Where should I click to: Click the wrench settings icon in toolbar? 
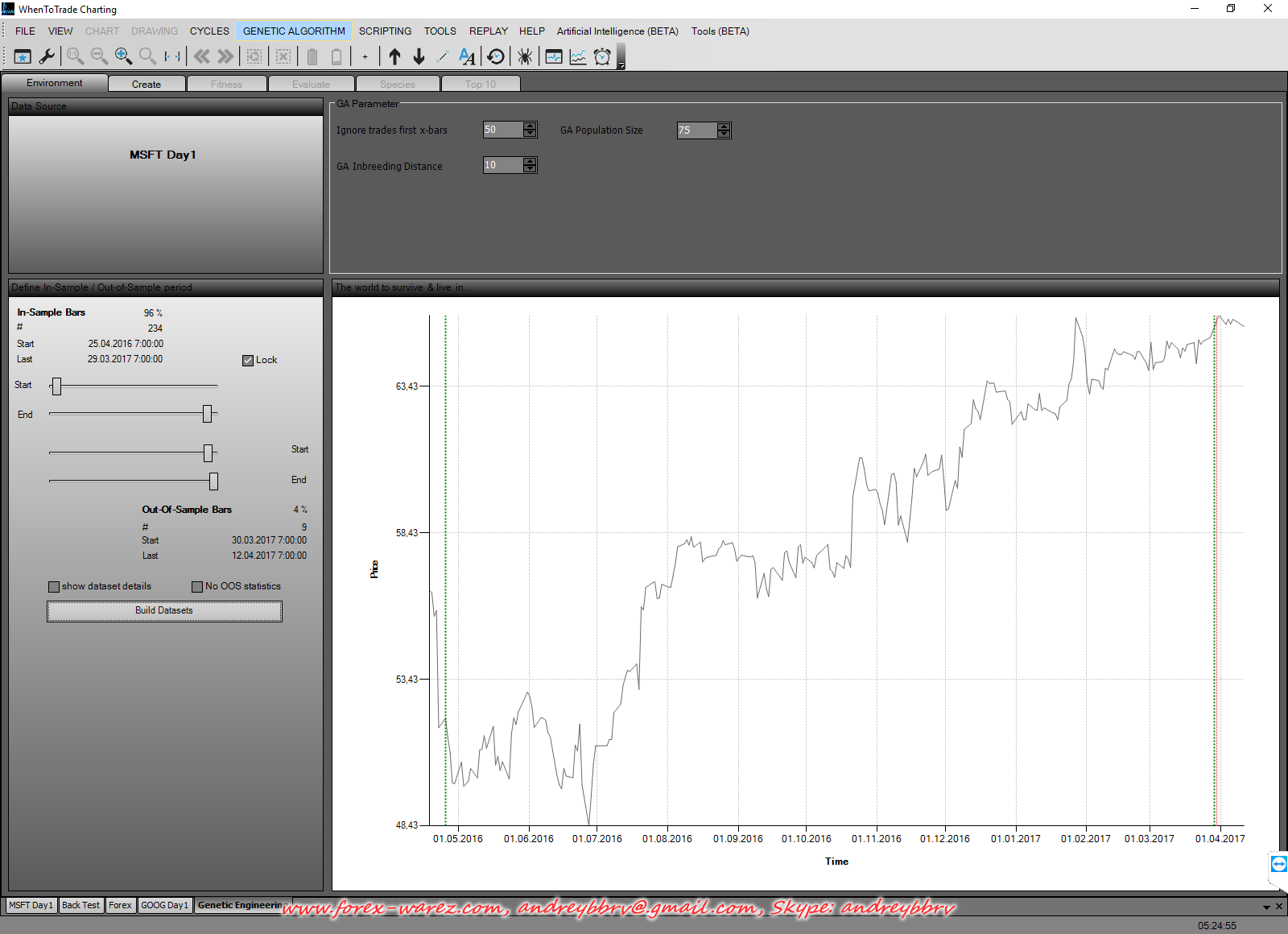tap(47, 56)
